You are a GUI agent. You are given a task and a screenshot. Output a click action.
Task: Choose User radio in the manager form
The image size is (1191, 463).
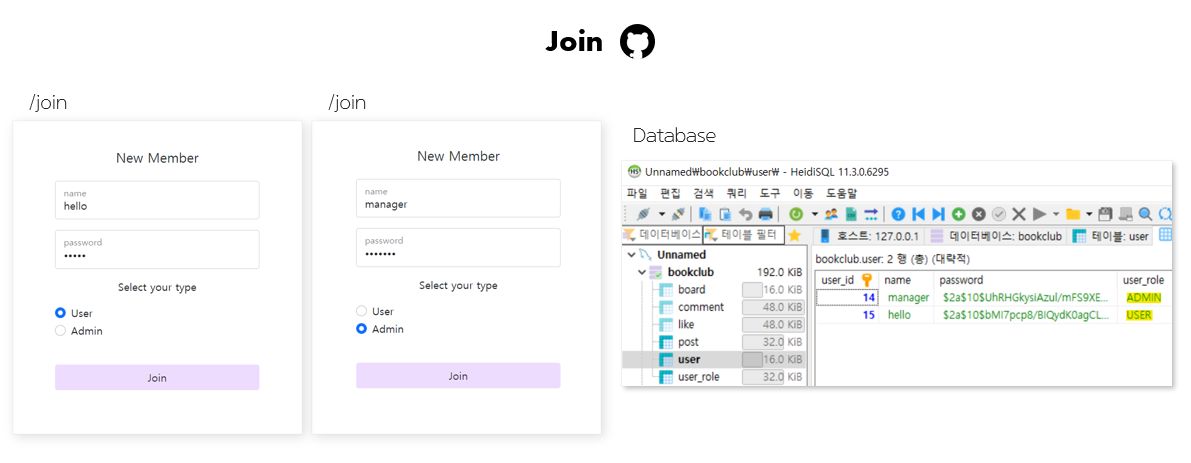(x=362, y=311)
